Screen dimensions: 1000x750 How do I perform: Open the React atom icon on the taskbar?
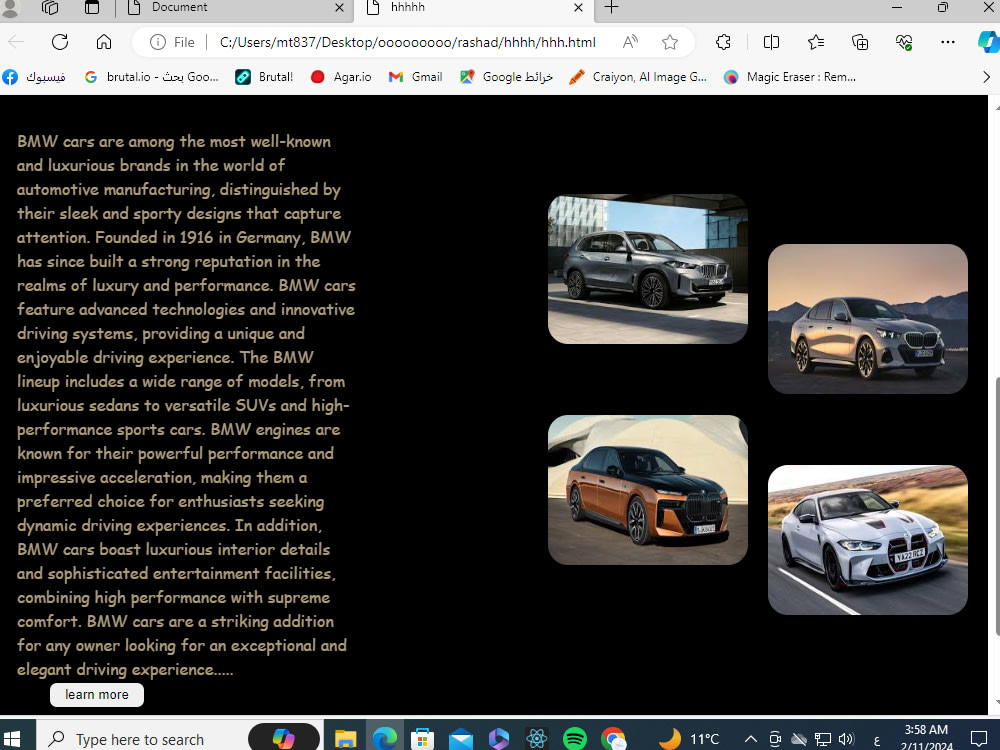pyautogui.click(x=537, y=739)
